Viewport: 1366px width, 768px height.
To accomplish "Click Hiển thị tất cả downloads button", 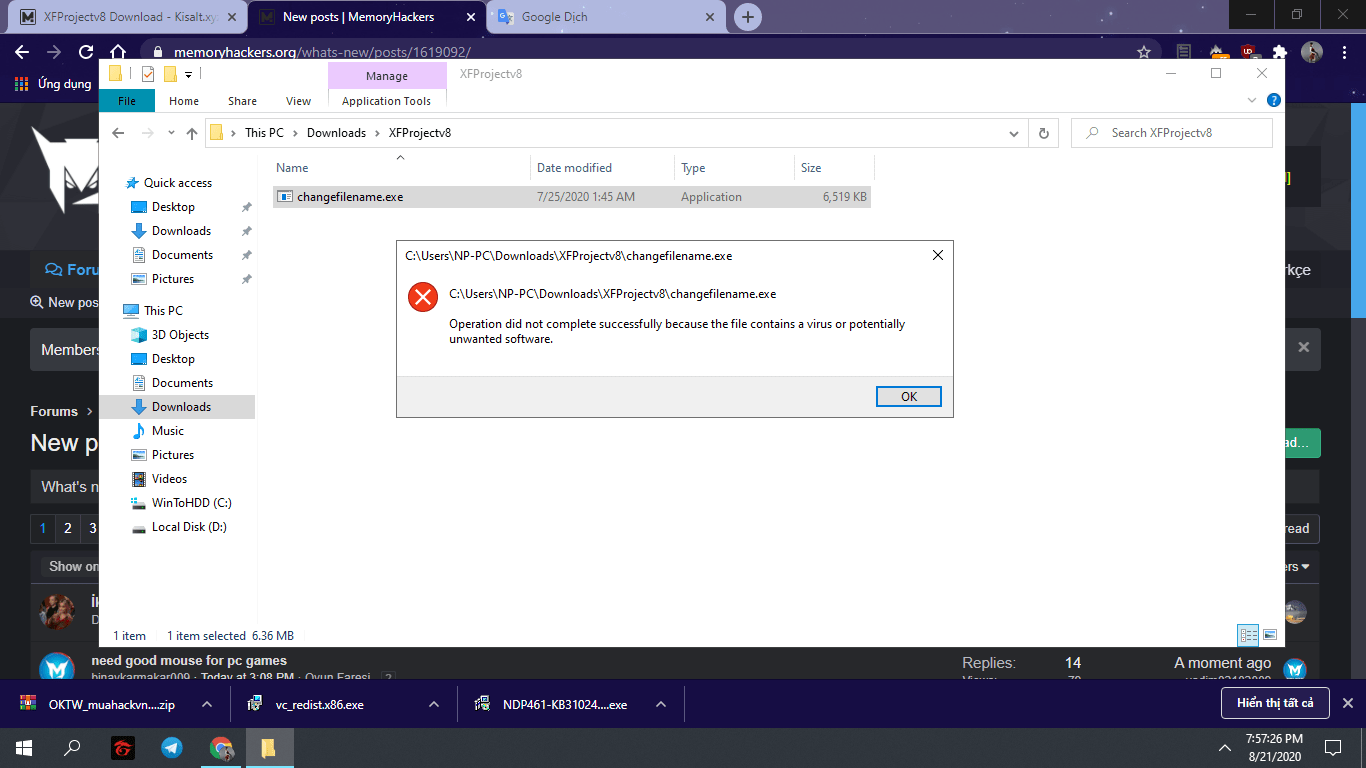I will pyautogui.click(x=1275, y=703).
